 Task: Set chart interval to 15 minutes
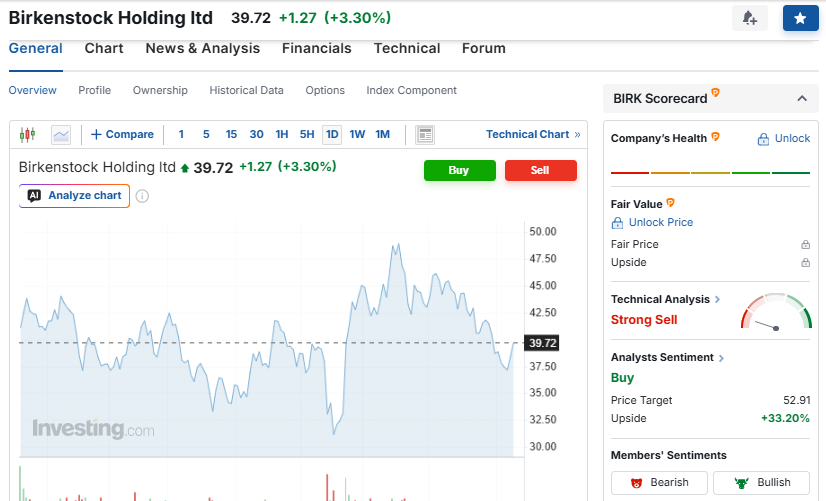(231, 134)
